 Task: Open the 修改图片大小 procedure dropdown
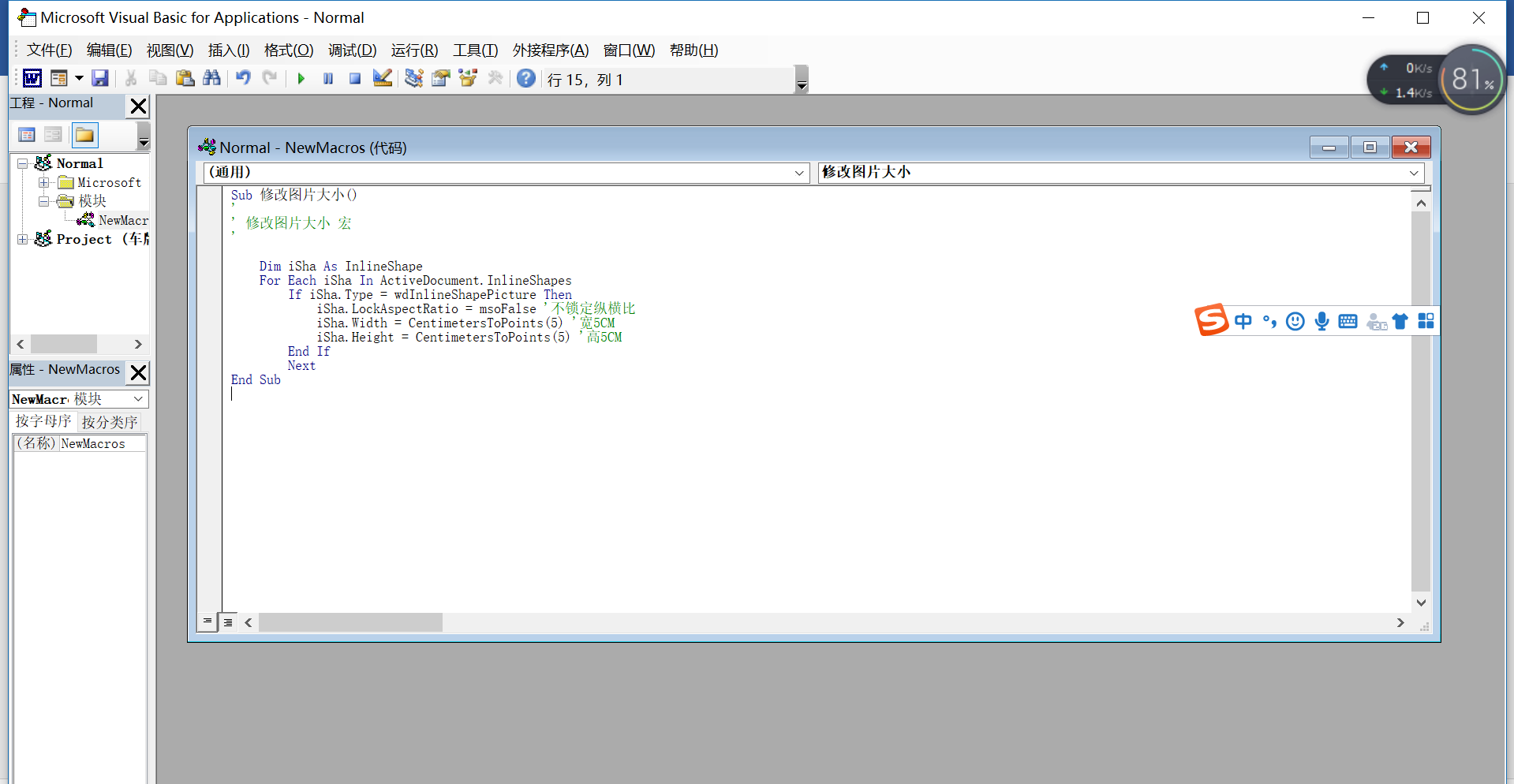coord(1414,172)
